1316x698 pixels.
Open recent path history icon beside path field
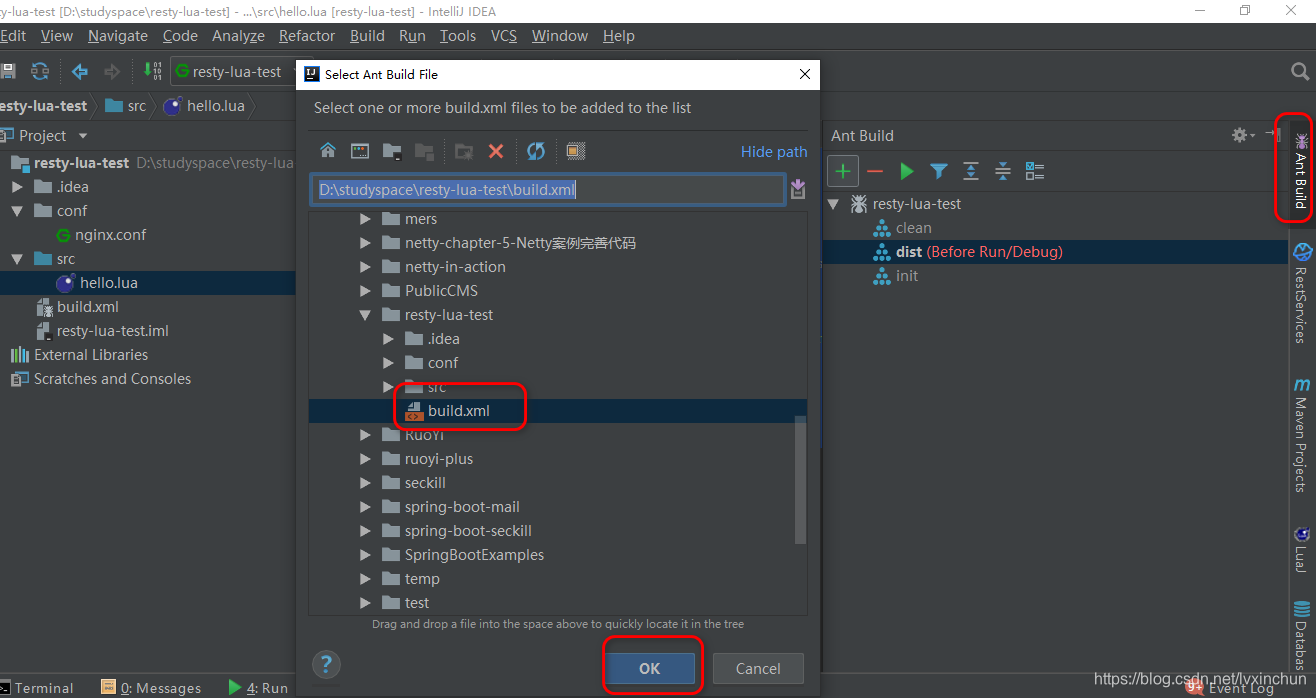click(x=798, y=189)
